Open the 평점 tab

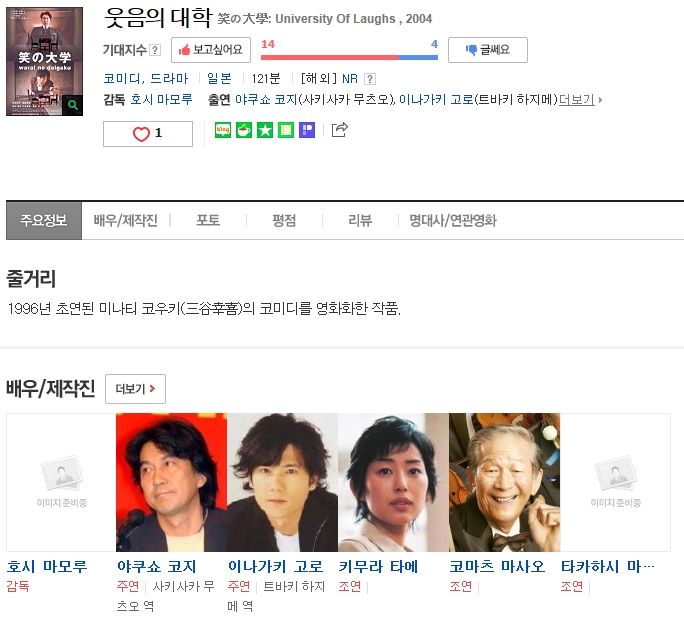[x=284, y=221]
